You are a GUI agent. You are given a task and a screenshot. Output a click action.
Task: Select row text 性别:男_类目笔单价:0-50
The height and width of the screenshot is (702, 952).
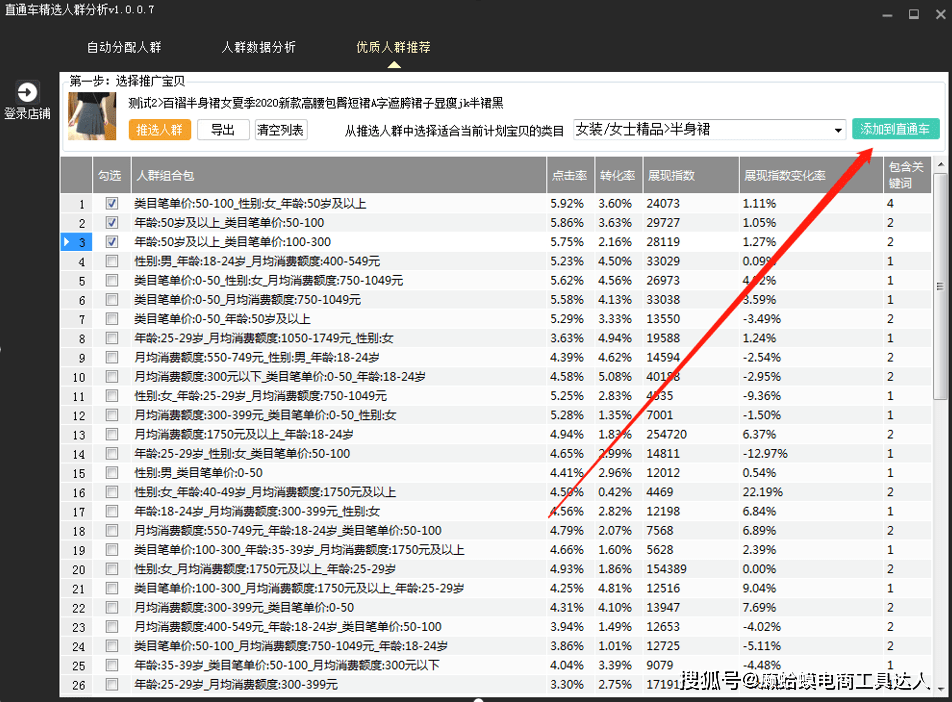tap(199, 472)
